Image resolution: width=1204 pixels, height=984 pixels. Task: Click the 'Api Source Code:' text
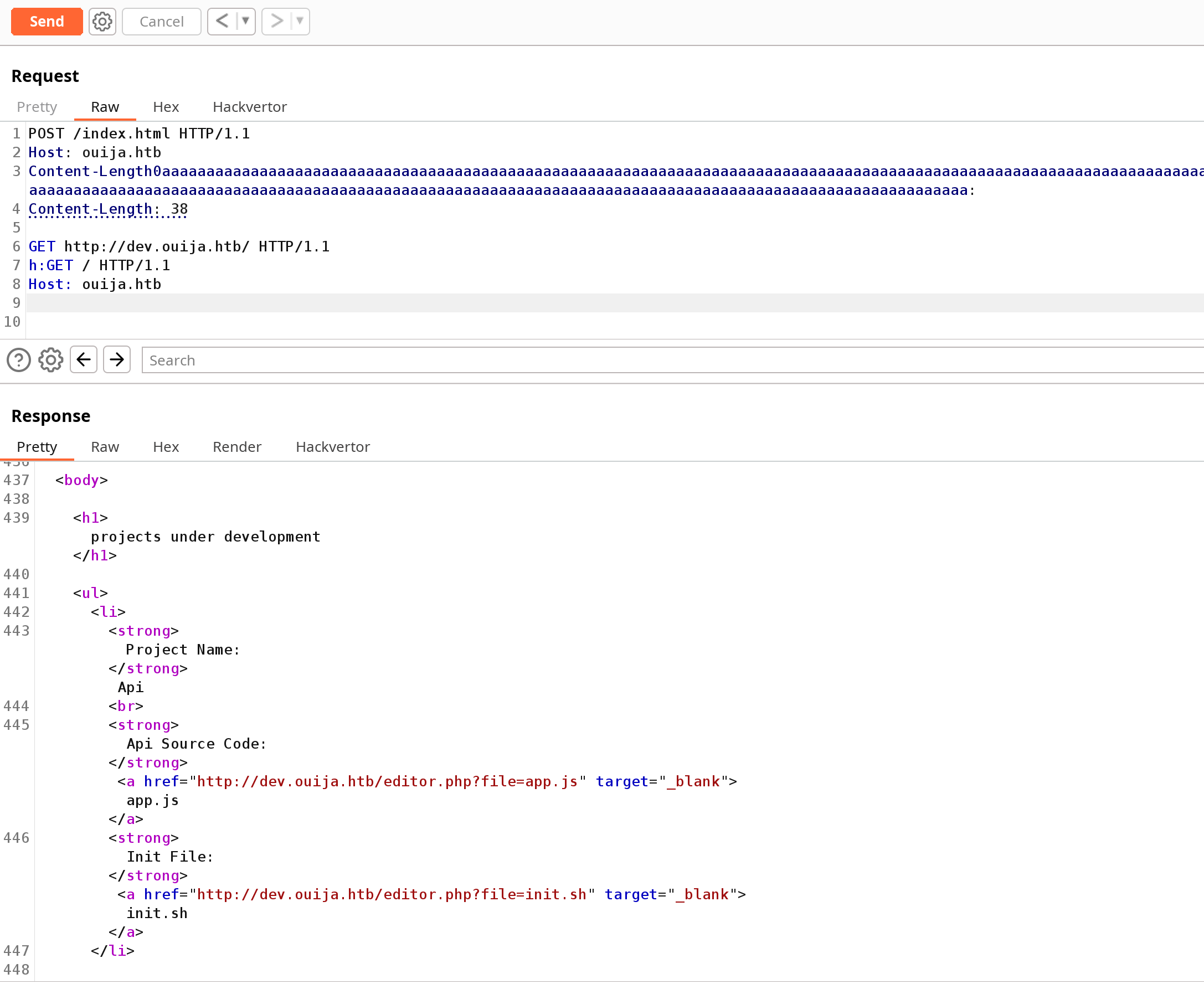point(196,744)
